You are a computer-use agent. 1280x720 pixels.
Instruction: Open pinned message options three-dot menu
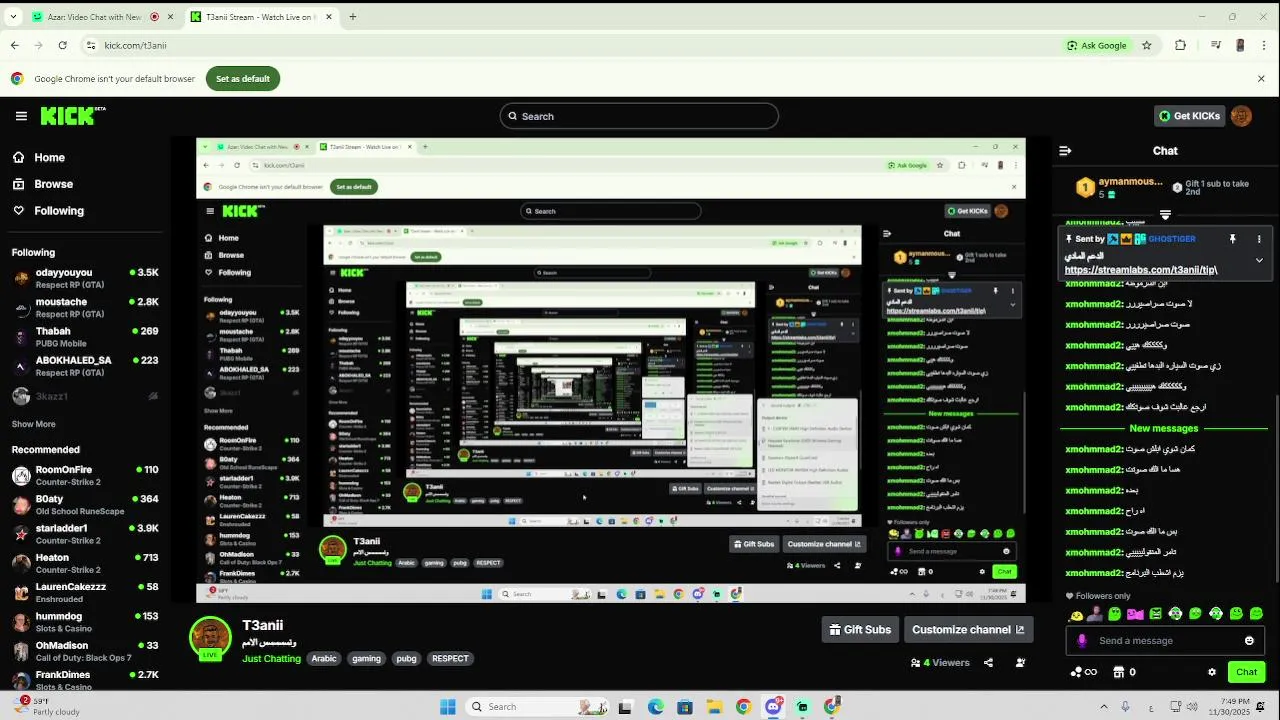(1259, 239)
